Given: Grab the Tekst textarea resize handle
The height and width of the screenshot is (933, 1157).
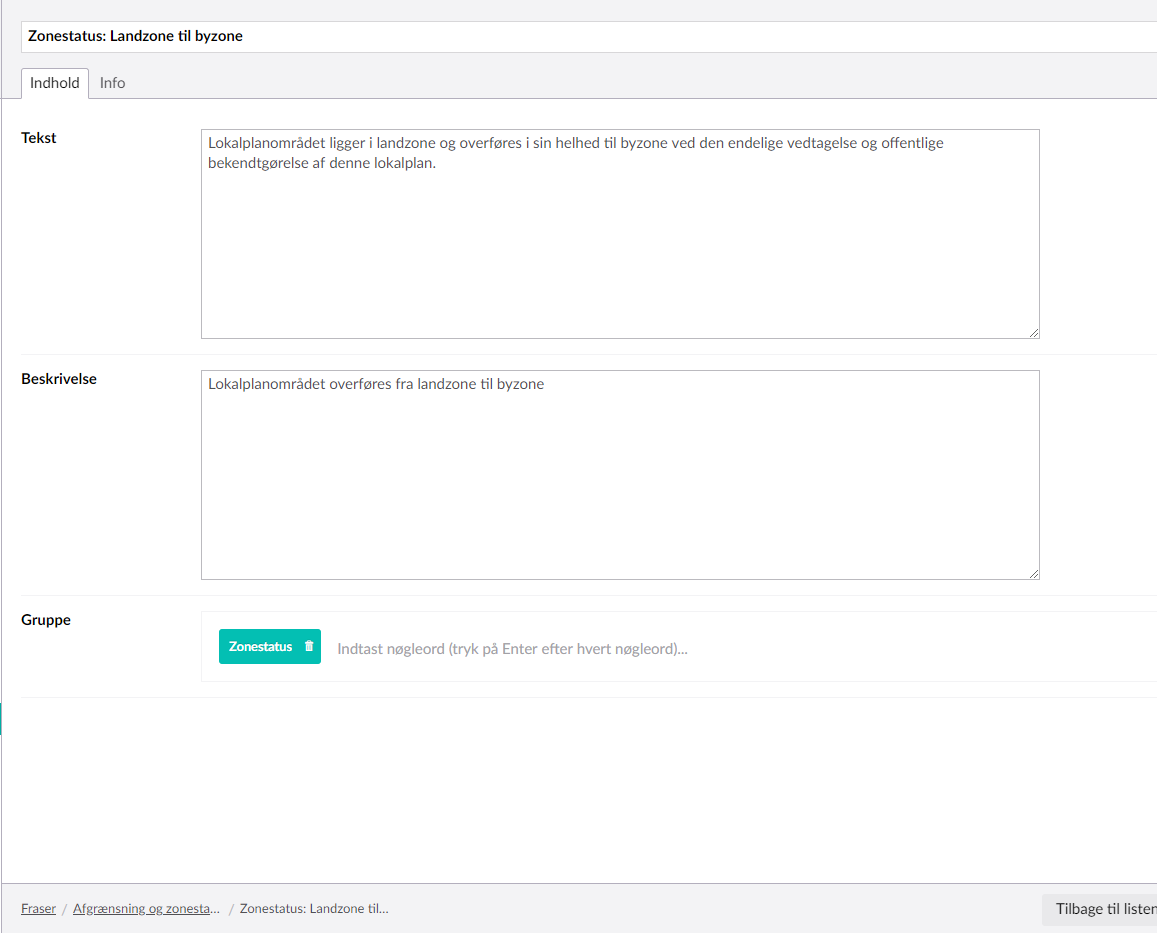Looking at the screenshot, I should coord(1033,332).
